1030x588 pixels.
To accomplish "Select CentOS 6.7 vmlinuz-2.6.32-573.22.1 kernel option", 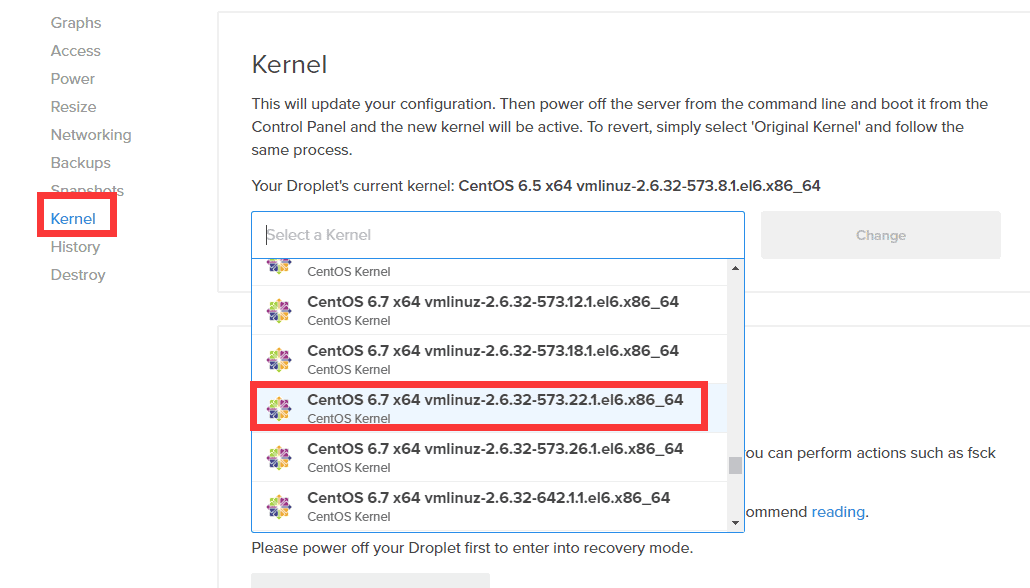I will 489,408.
